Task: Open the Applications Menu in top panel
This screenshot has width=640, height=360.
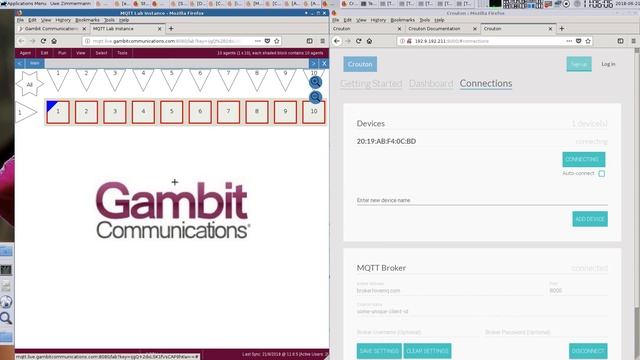Action: (x=23, y=3)
